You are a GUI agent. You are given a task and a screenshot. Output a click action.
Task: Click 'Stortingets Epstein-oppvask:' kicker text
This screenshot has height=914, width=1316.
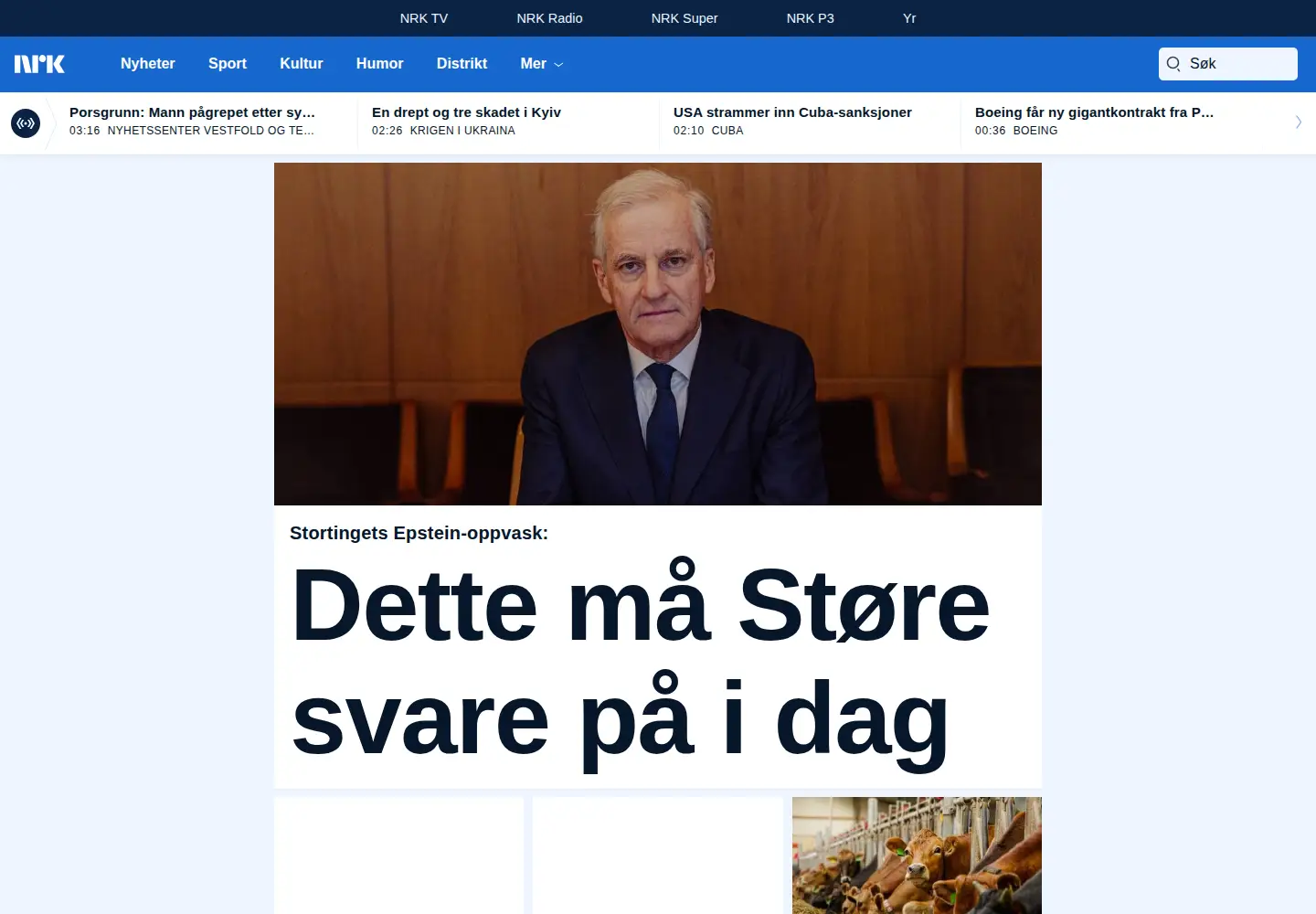(419, 533)
